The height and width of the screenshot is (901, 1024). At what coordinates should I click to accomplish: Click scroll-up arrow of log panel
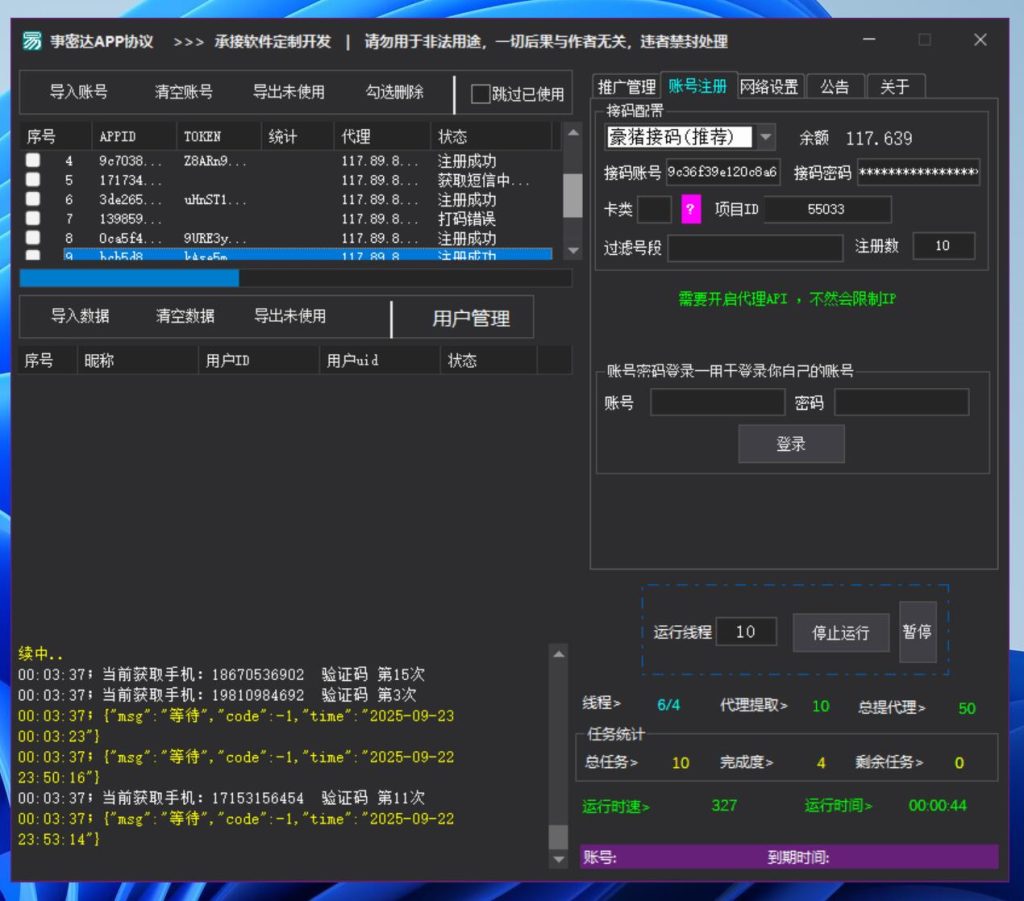pos(558,653)
